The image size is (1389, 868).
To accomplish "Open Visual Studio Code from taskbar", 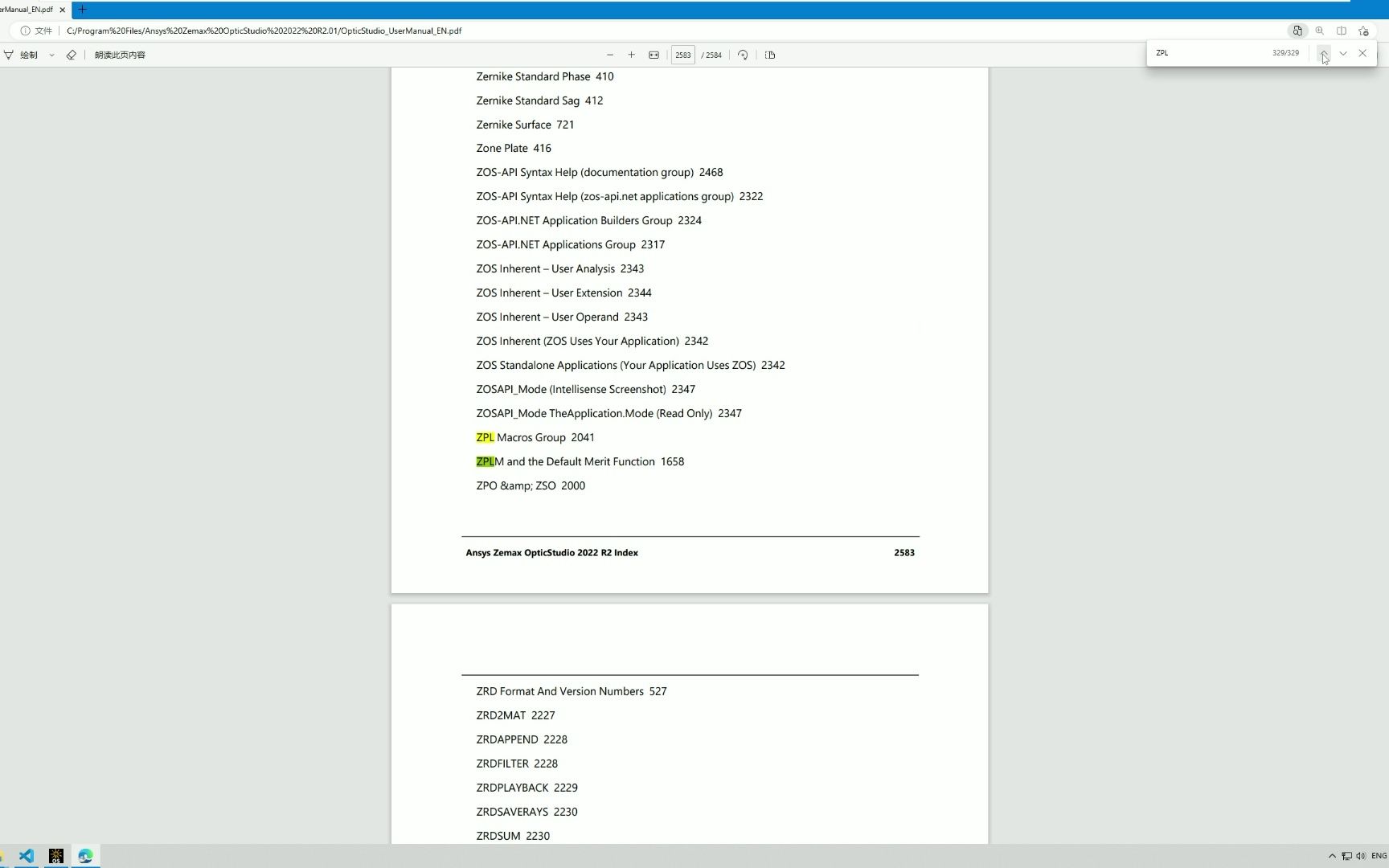I will tap(27, 856).
